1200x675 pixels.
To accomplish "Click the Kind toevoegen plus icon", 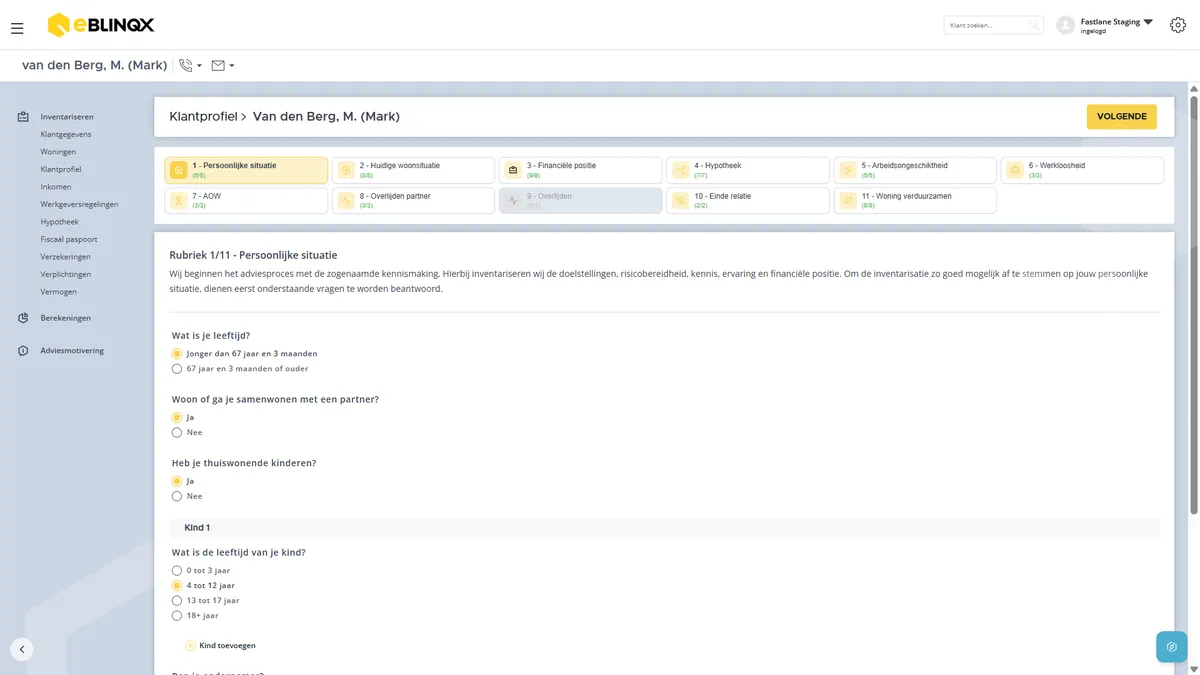I will coord(190,646).
